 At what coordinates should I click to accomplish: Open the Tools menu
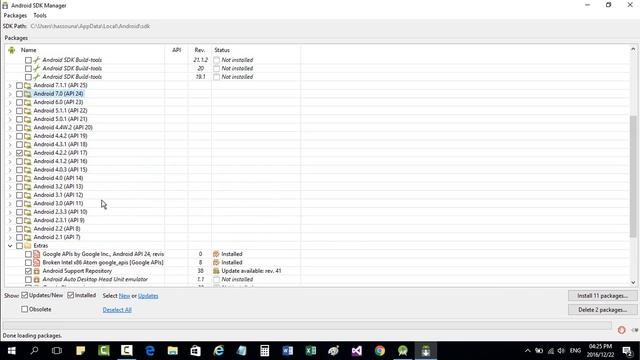click(x=40, y=16)
